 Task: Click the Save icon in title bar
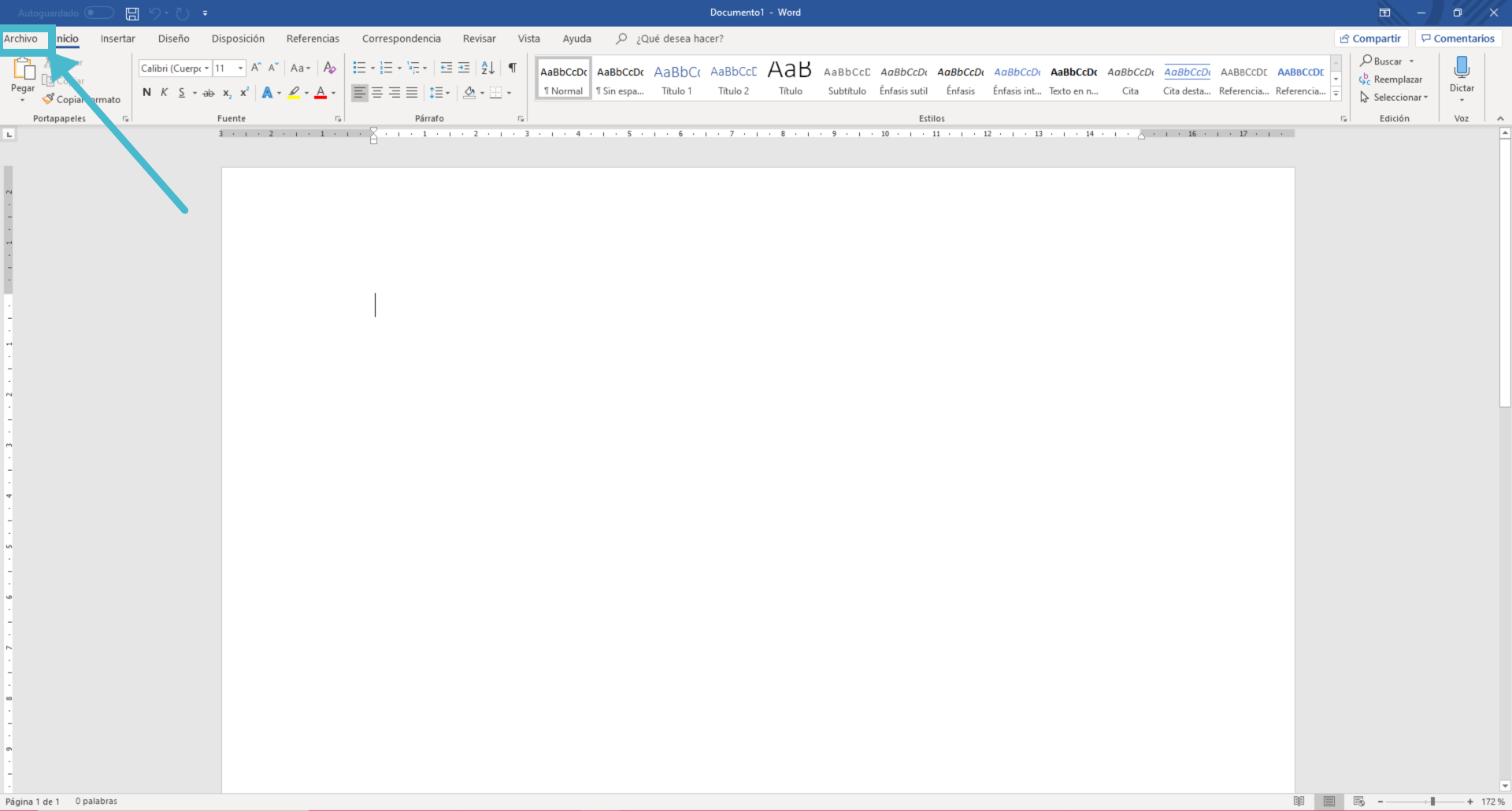pos(132,13)
